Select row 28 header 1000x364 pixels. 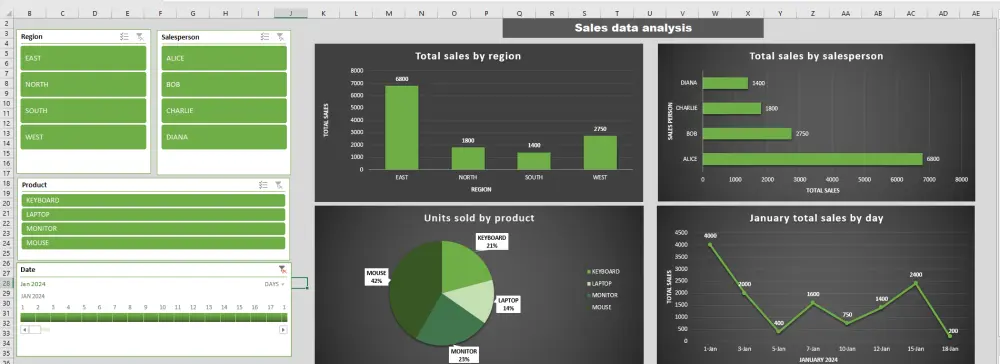(x=6, y=284)
